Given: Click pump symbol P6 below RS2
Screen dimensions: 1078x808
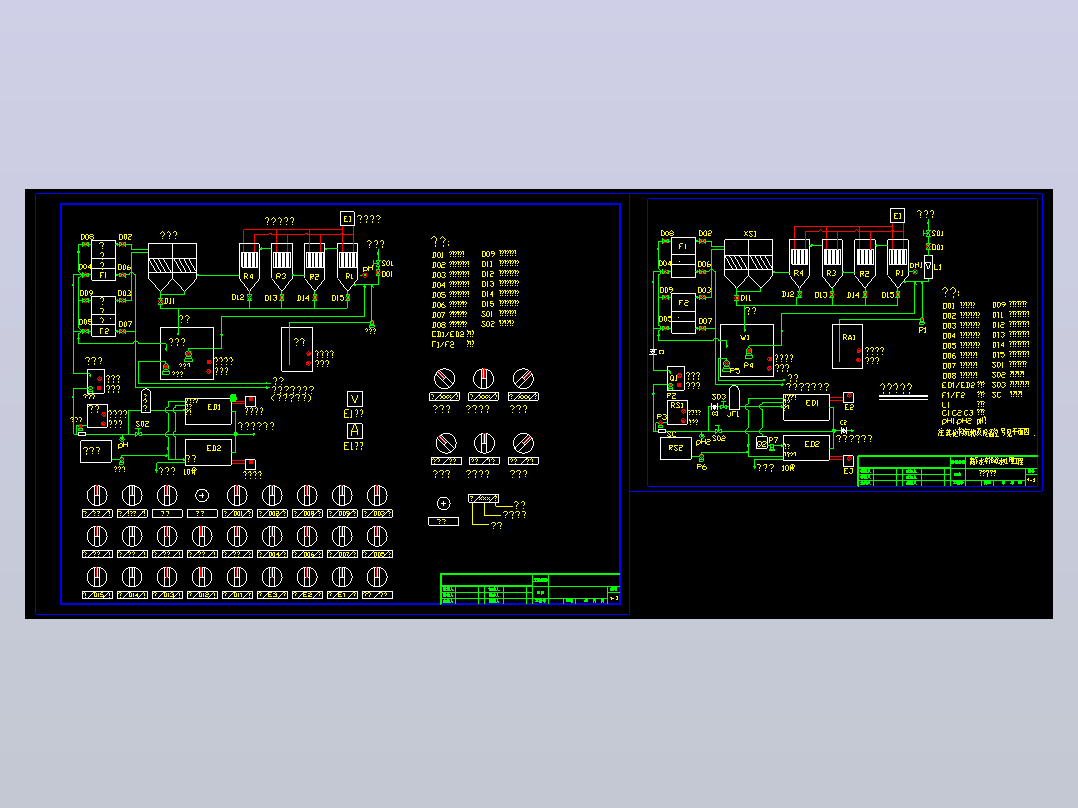Looking at the screenshot, I should pos(701,457).
